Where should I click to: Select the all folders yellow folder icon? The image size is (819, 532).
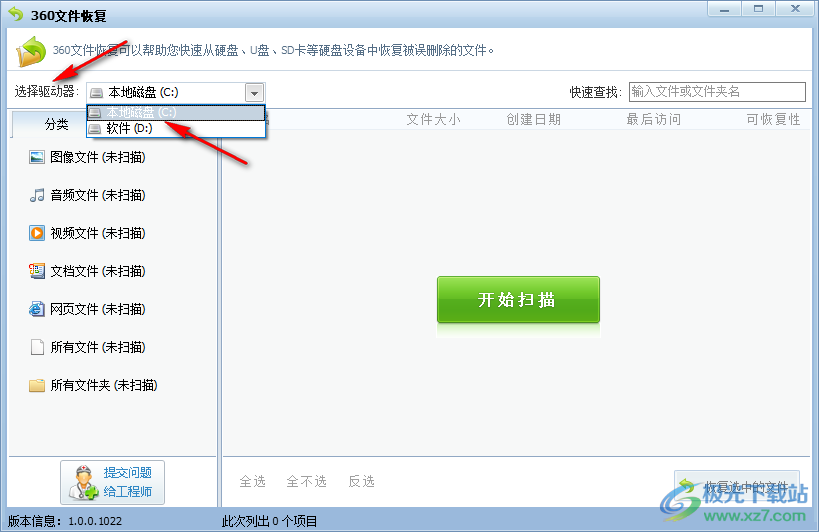pyautogui.click(x=37, y=385)
